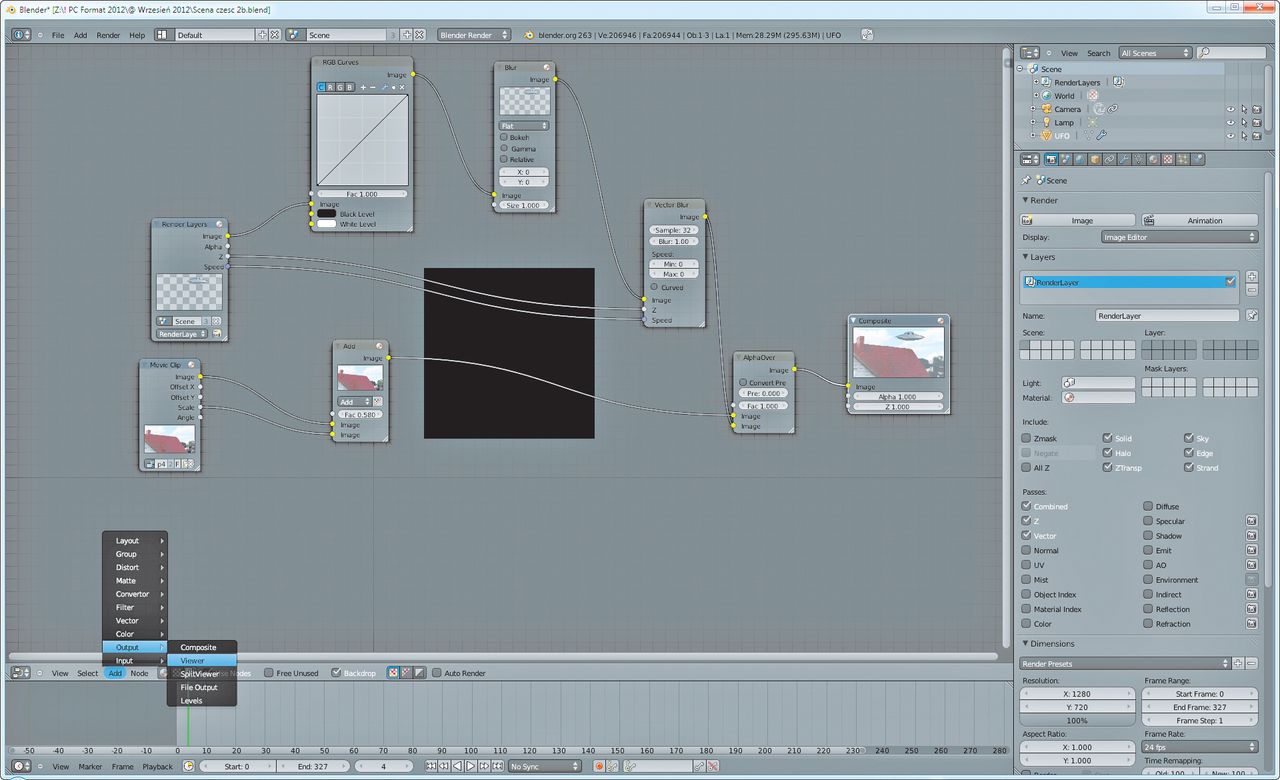Play animation forward in the timeline
The height and width of the screenshot is (780, 1280).
(470, 766)
